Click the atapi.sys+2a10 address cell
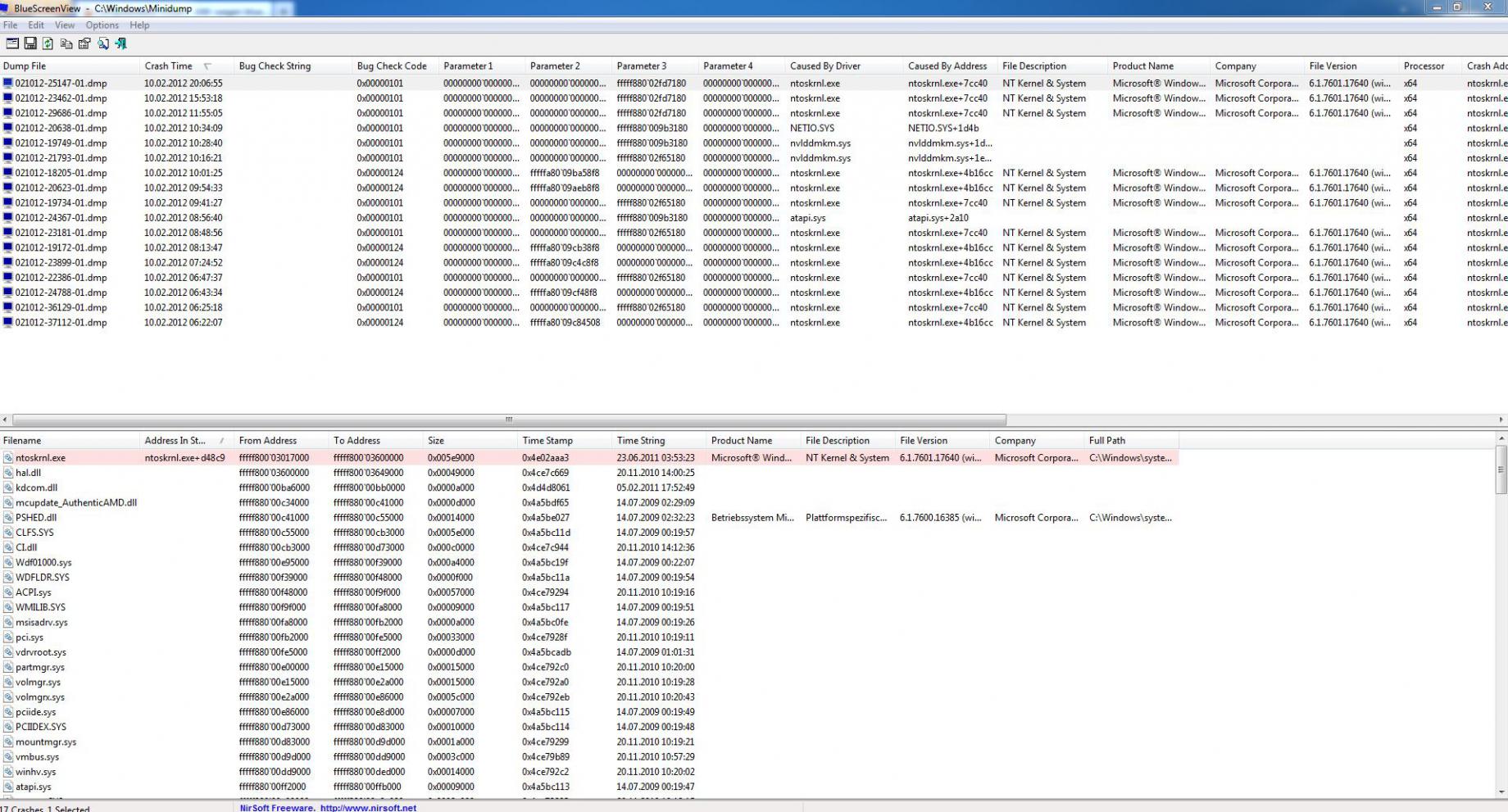The height and width of the screenshot is (812, 1508). pos(938,218)
